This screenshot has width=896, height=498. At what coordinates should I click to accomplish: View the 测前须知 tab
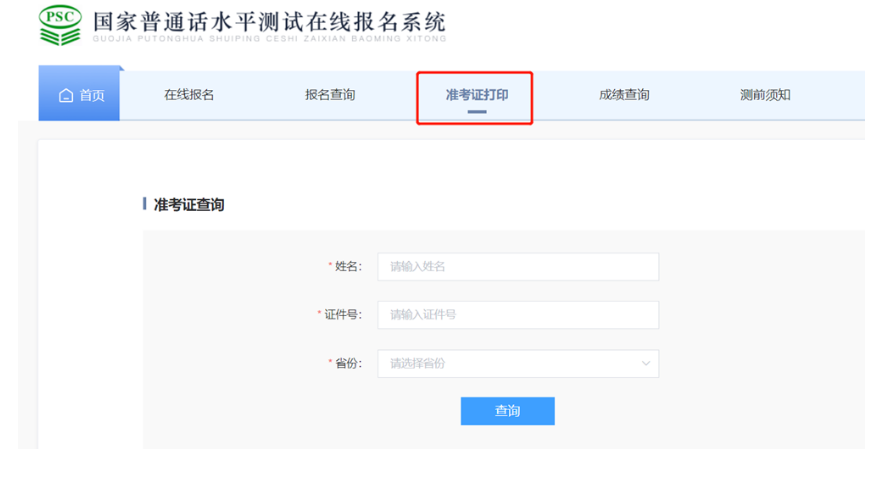(x=765, y=95)
